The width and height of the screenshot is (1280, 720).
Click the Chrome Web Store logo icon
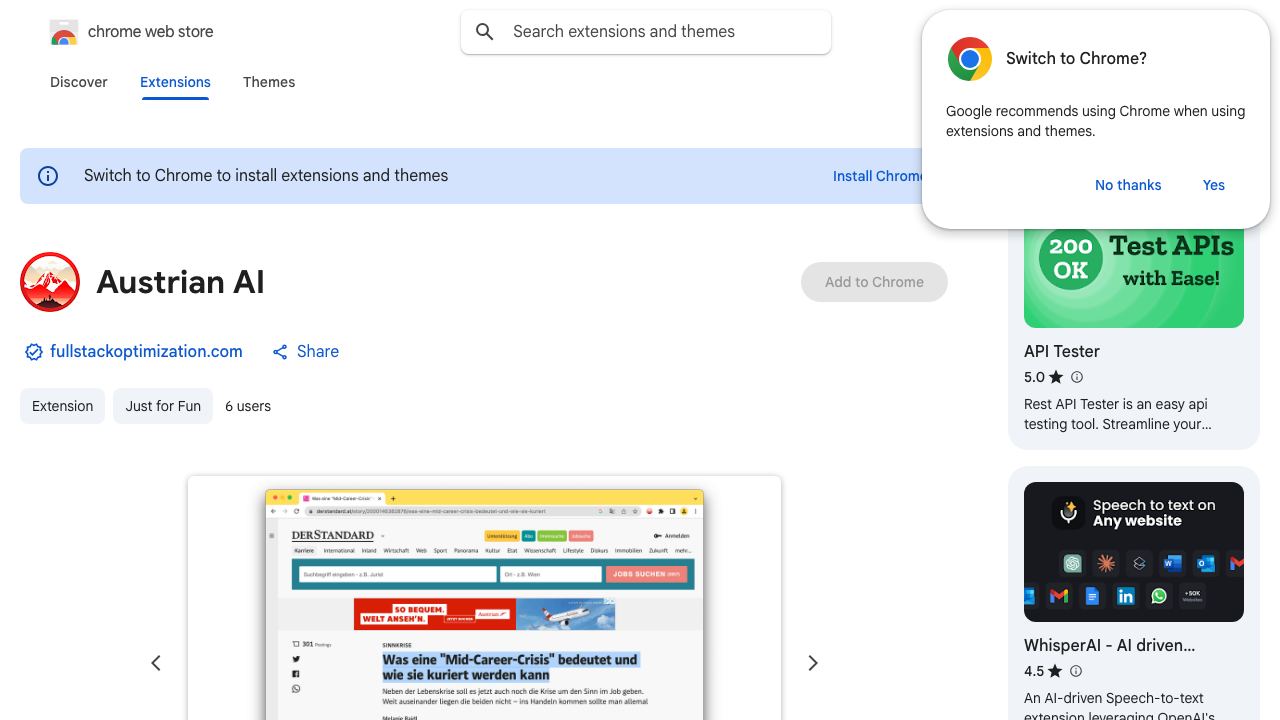pyautogui.click(x=64, y=32)
